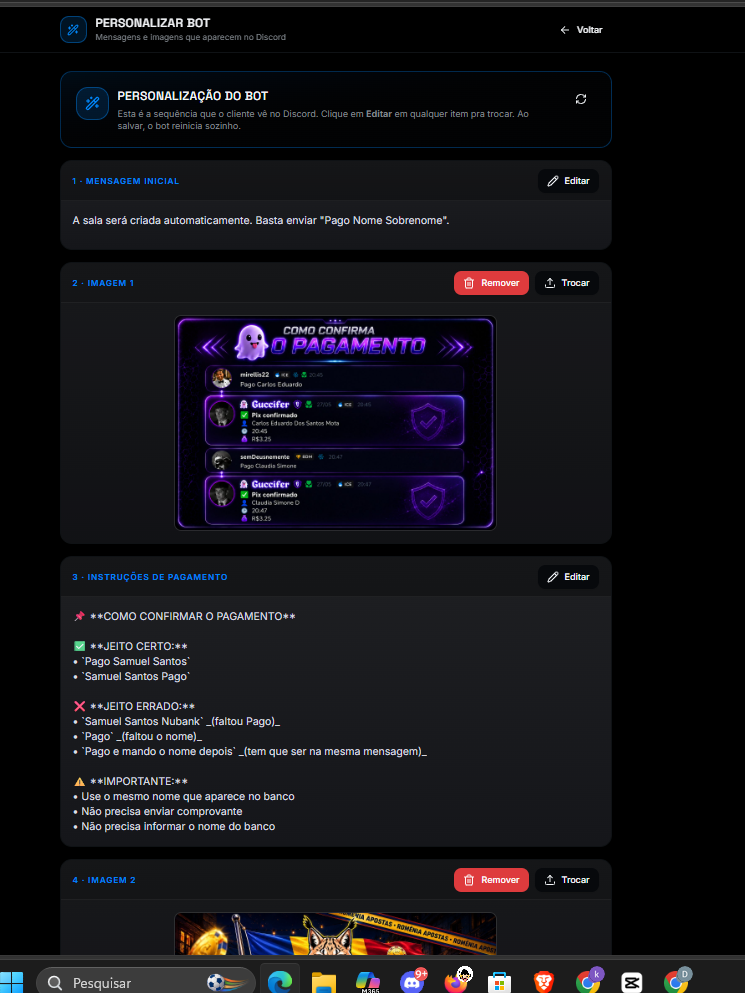Open CapCut from the taskbar
745x993 pixels.
click(632, 982)
